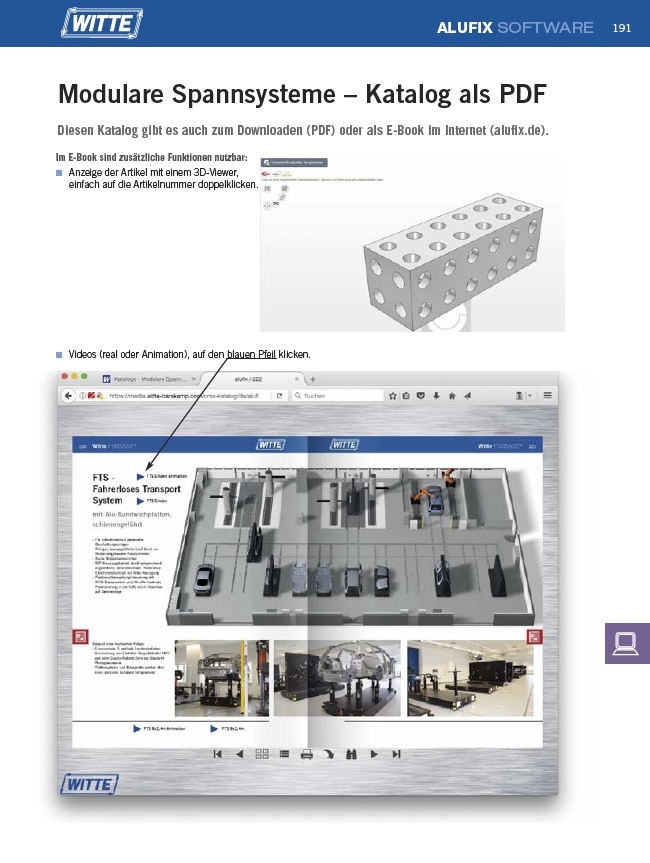Click the WITTE logo in viewer corner
Image resolution: width=650 pixels, height=863 pixels.
[x=89, y=784]
